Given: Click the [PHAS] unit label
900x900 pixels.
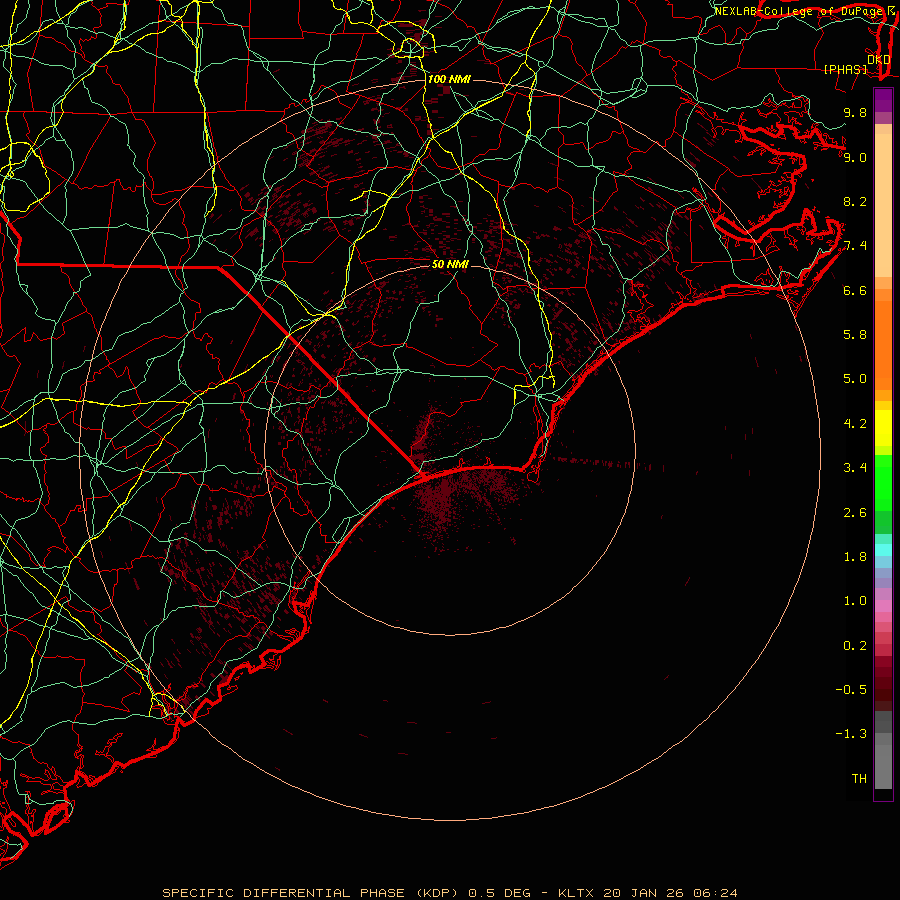Looking at the screenshot, I should pyautogui.click(x=845, y=69).
